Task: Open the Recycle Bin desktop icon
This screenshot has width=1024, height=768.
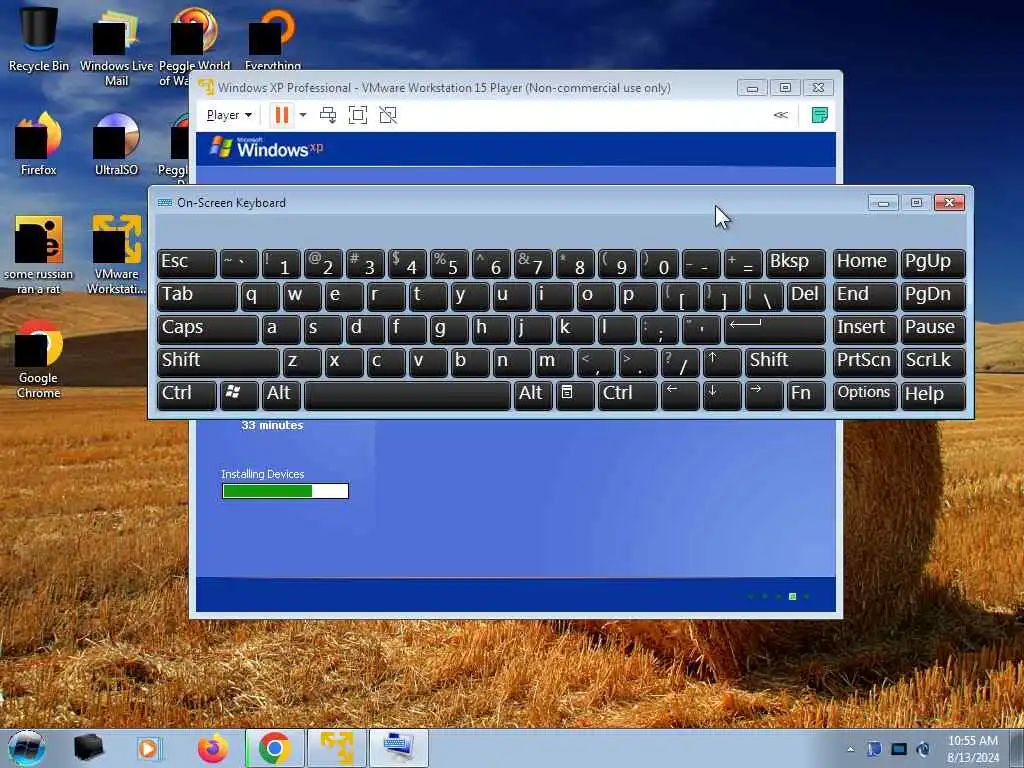Action: pos(39,38)
